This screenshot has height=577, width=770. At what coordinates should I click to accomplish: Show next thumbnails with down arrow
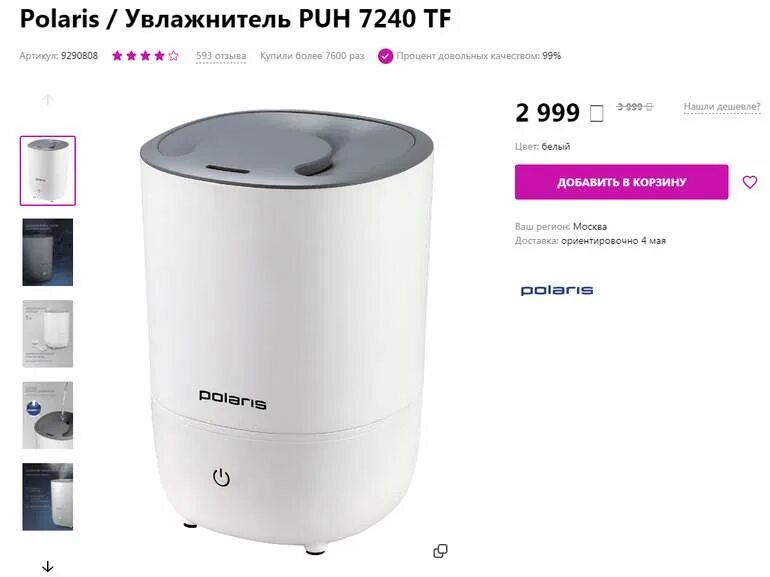coord(48,567)
